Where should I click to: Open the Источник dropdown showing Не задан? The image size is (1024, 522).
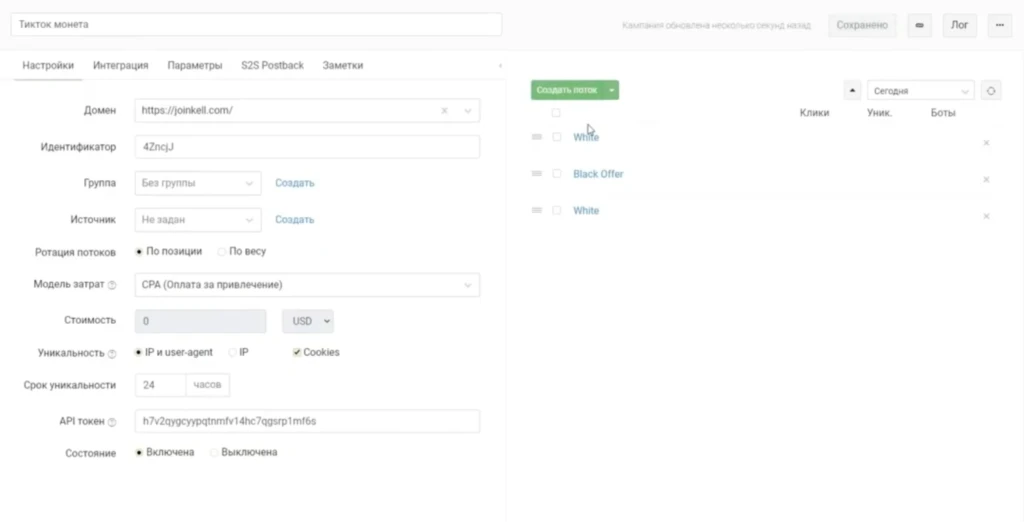(x=198, y=220)
